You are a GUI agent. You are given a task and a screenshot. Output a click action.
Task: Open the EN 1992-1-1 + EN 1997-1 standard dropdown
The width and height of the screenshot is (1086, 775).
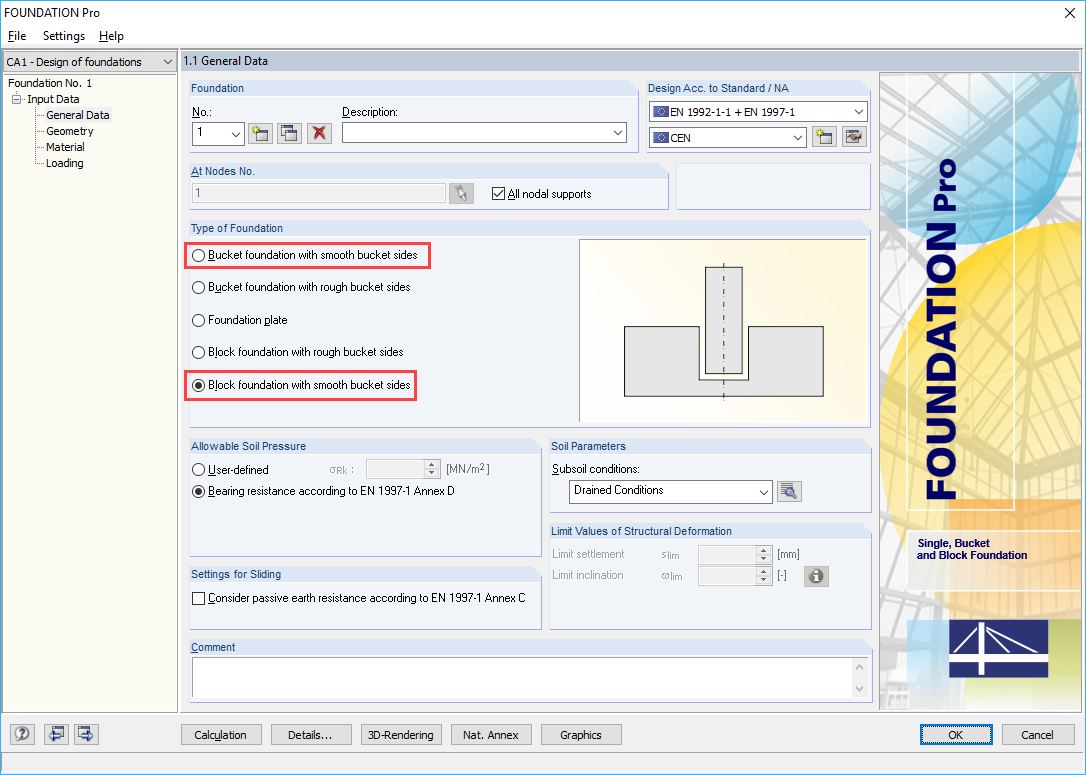point(859,112)
